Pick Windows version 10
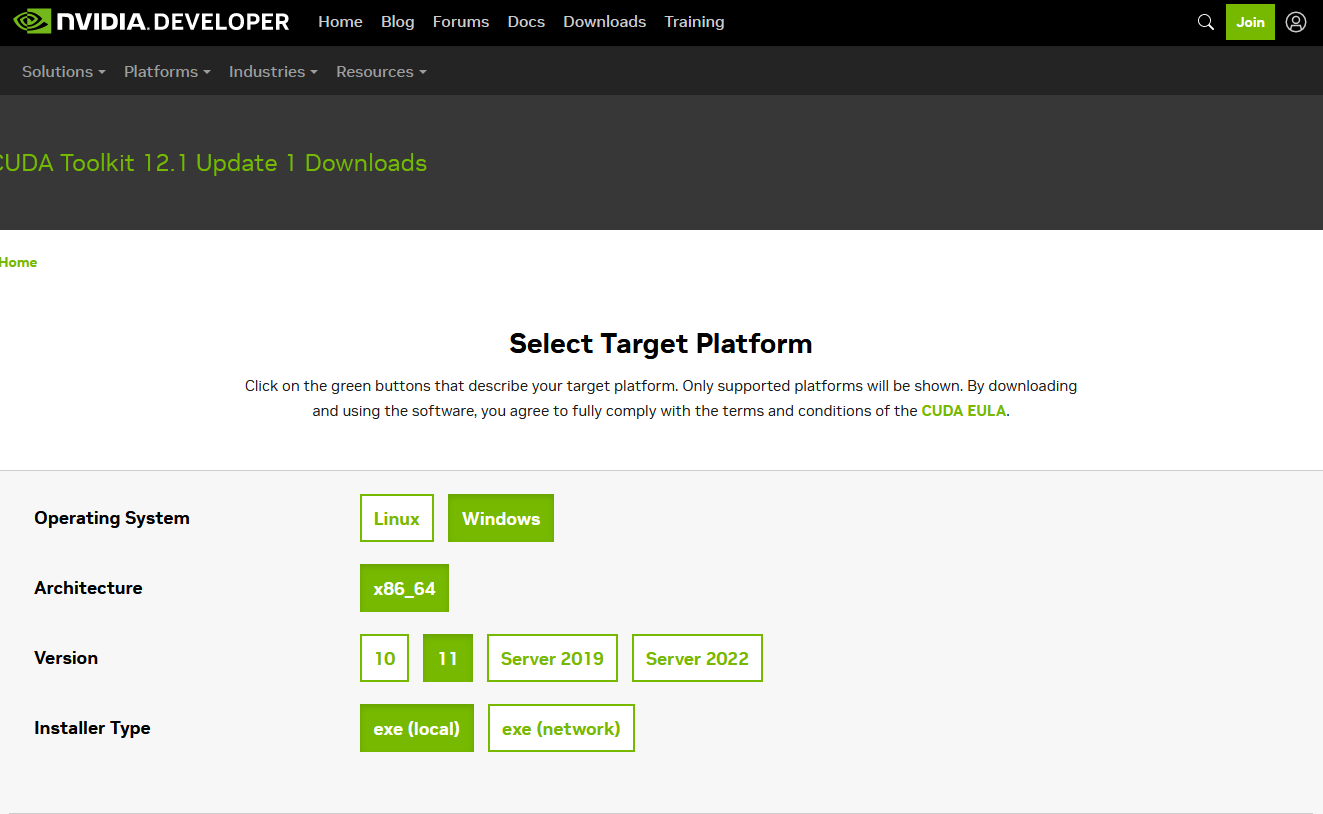Viewport: 1323px width, 814px height. pyautogui.click(x=385, y=658)
